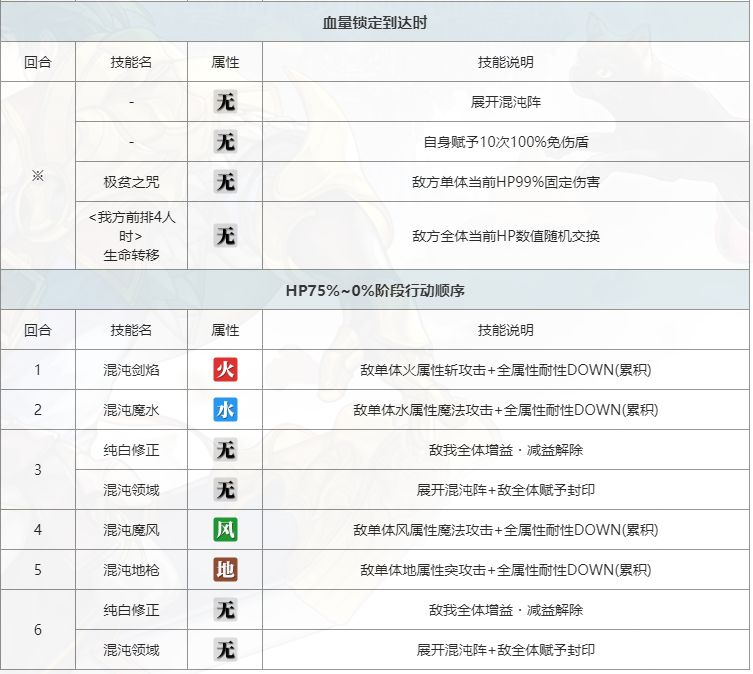Screen dimensions: 753x674
Task: Select section header 血量锁定到达时
Action: [375, 23]
